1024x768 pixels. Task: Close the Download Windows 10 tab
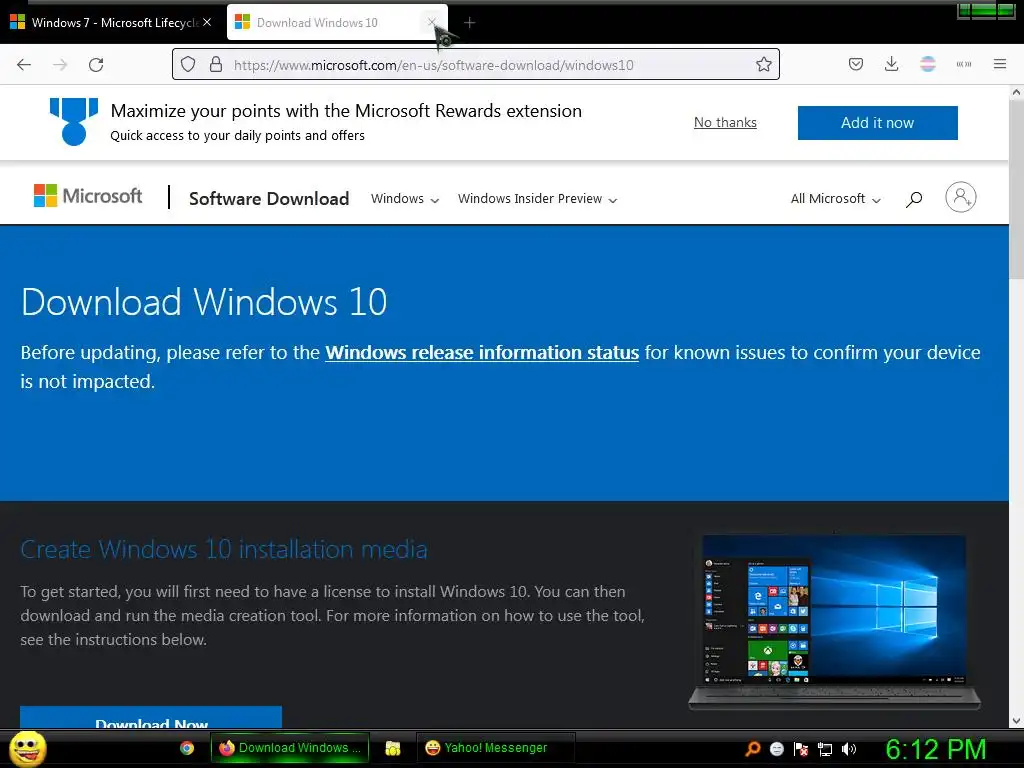pos(432,22)
